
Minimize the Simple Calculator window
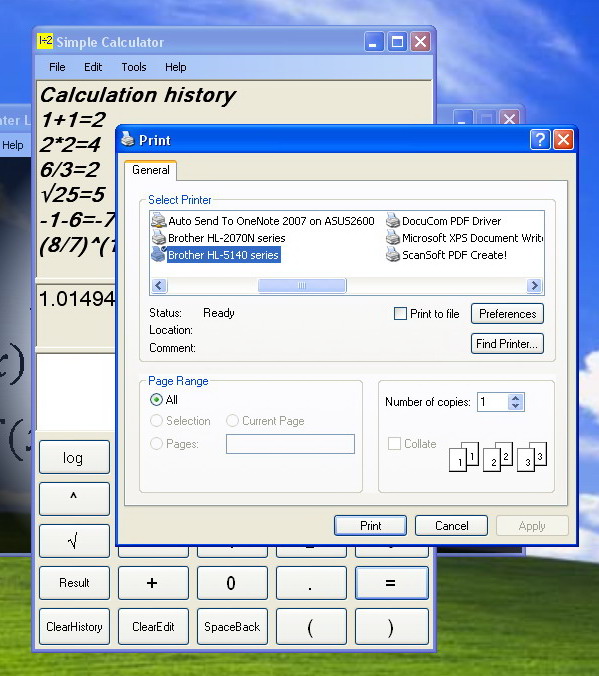374,42
